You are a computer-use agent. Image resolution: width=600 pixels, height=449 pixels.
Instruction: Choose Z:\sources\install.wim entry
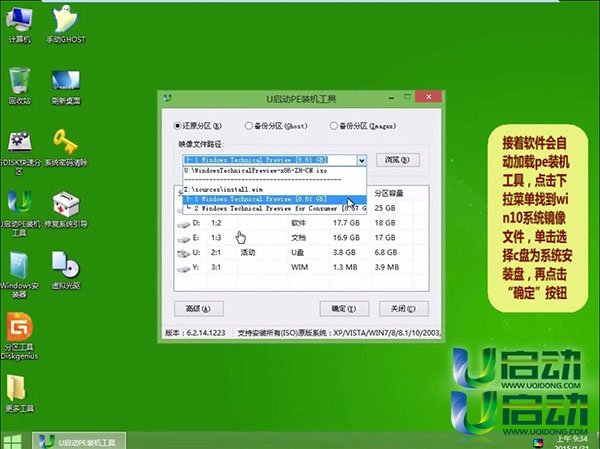pyautogui.click(x=274, y=189)
